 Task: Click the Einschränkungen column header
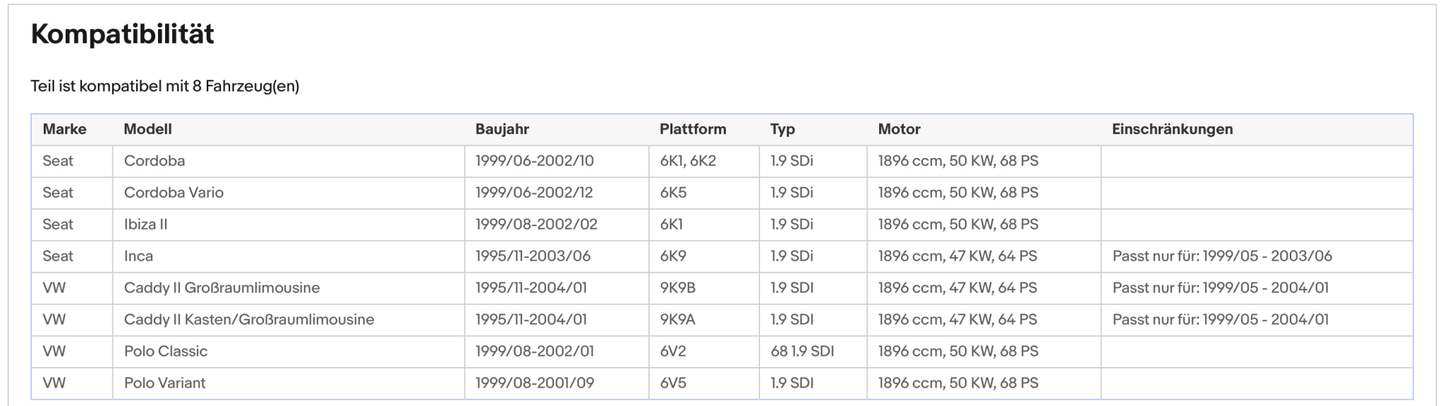1172,129
